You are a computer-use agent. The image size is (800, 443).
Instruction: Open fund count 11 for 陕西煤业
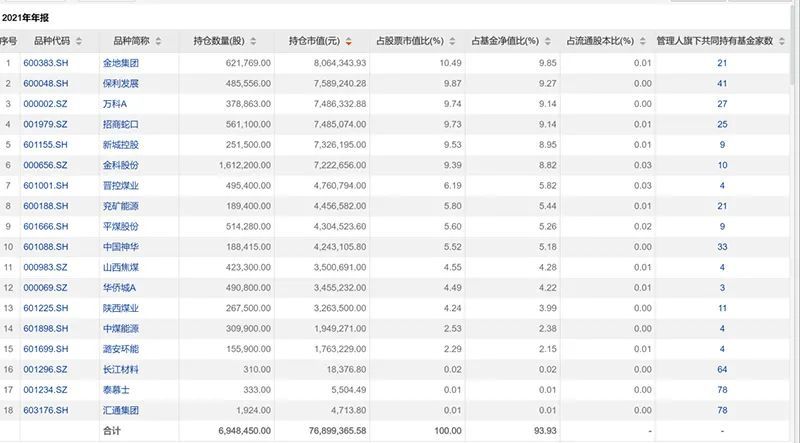tap(722, 308)
